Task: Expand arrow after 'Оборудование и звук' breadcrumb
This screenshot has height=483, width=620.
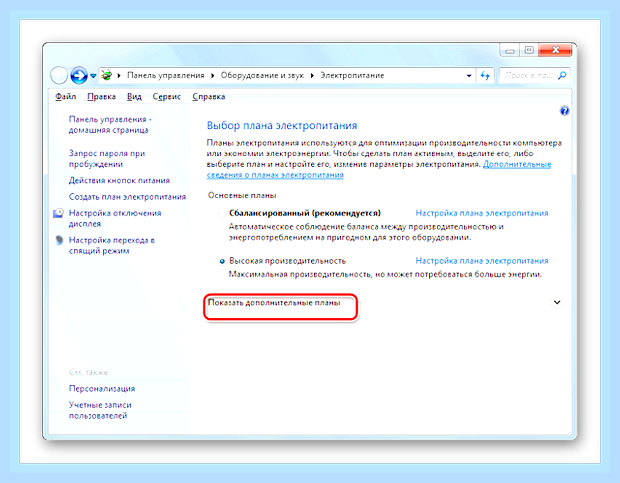Action: (312, 75)
